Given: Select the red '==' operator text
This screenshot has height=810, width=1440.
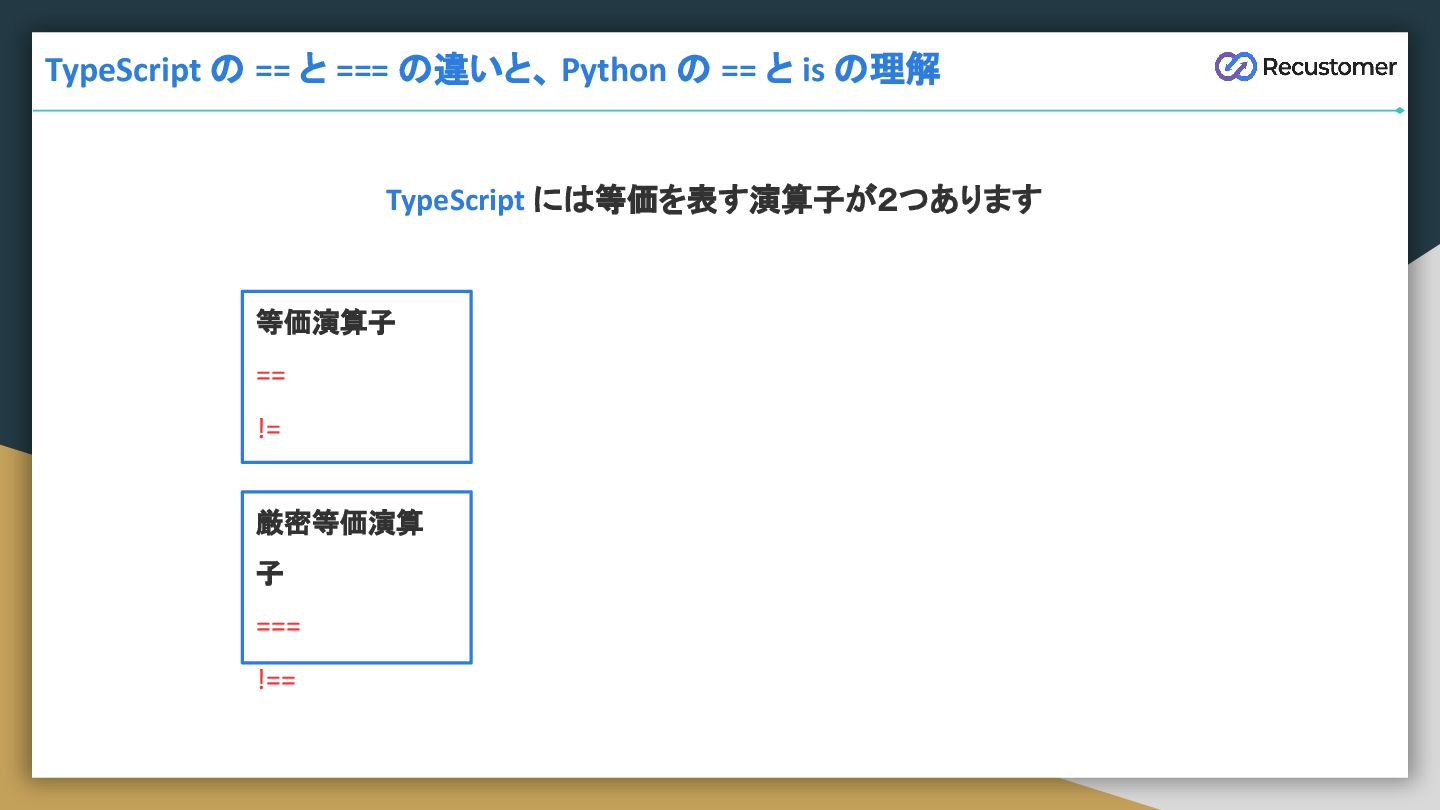Looking at the screenshot, I should tap(271, 376).
